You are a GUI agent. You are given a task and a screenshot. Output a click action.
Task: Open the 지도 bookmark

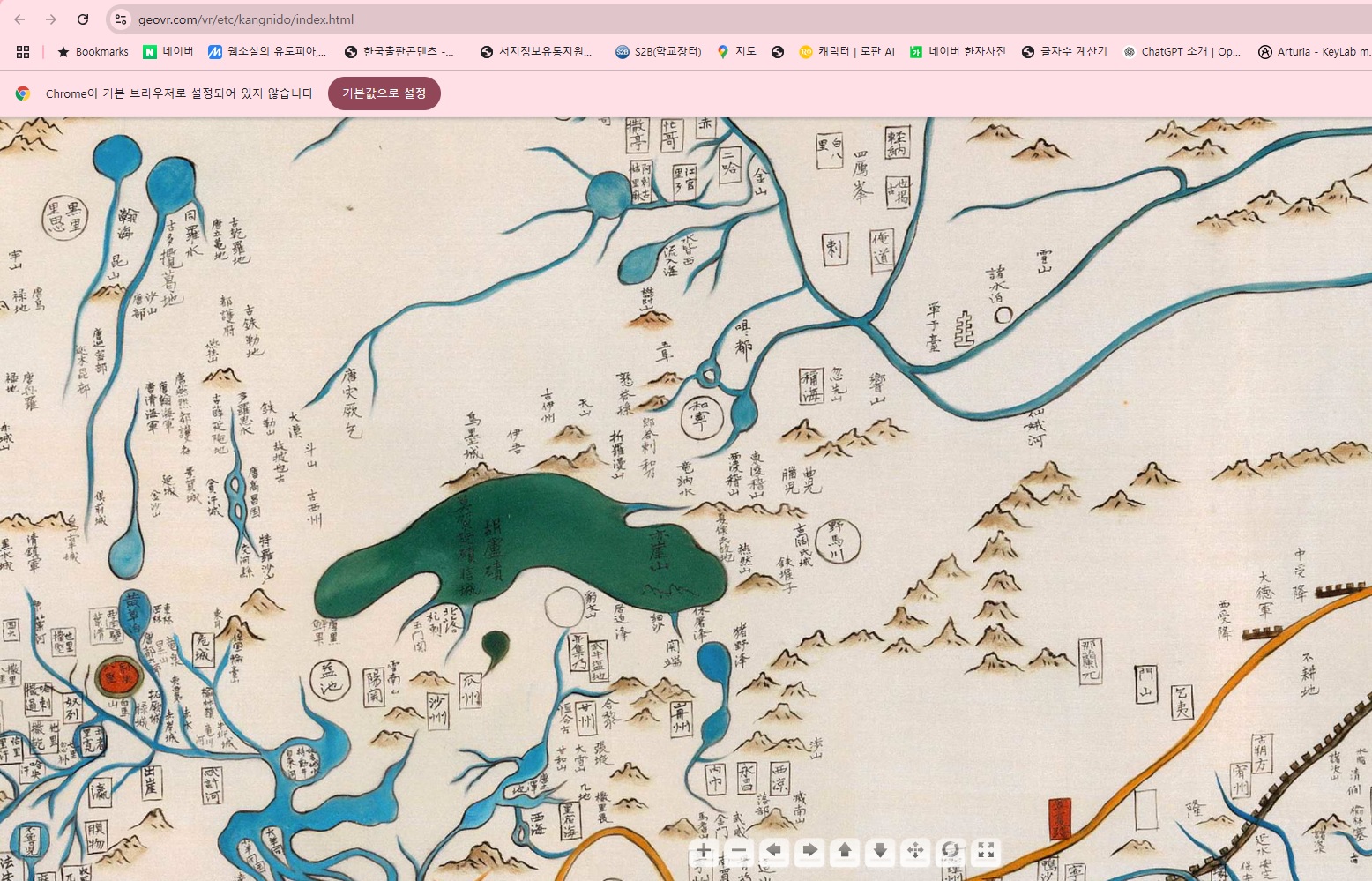[x=736, y=52]
